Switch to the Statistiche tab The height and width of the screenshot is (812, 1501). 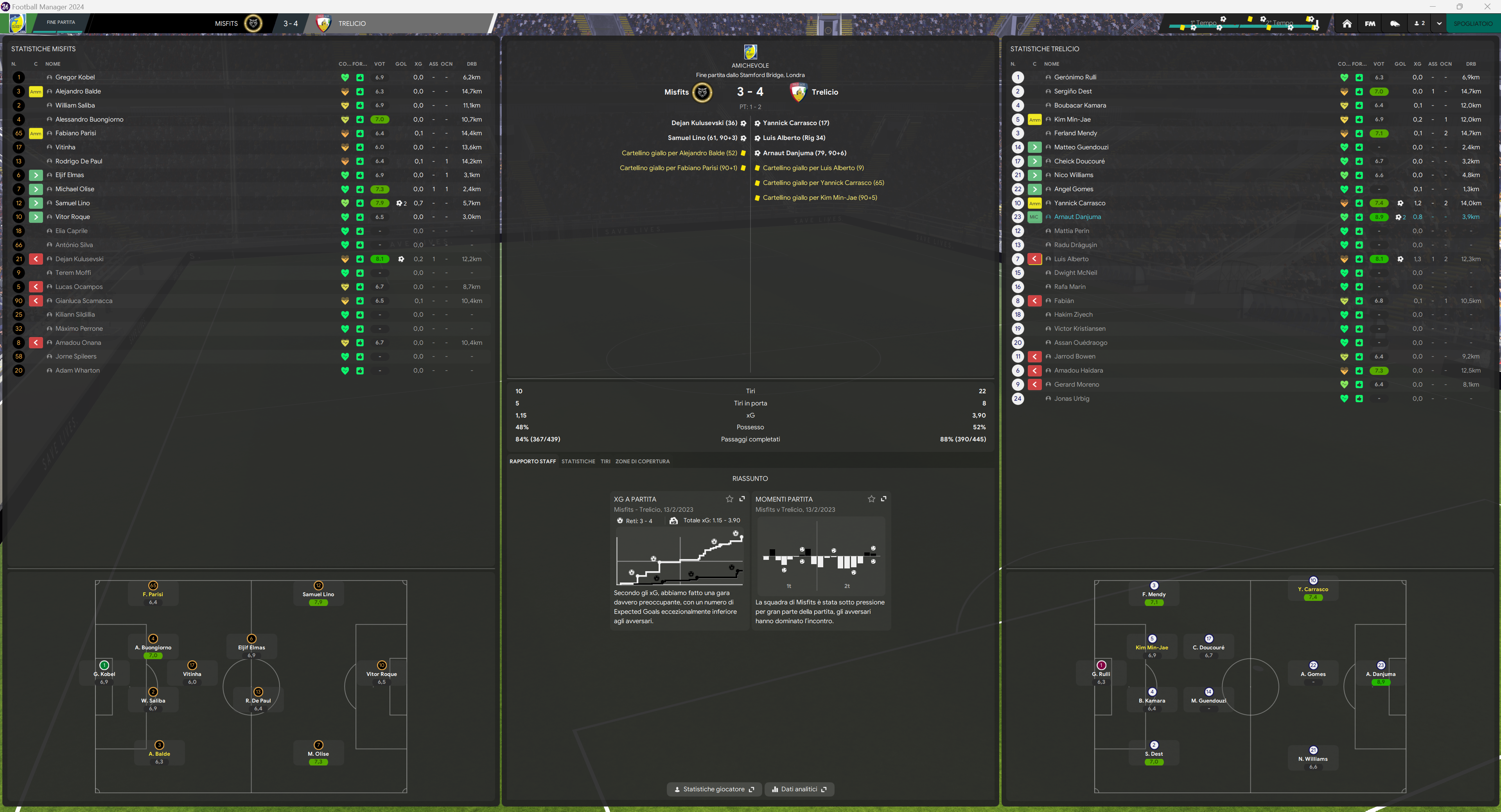578,461
